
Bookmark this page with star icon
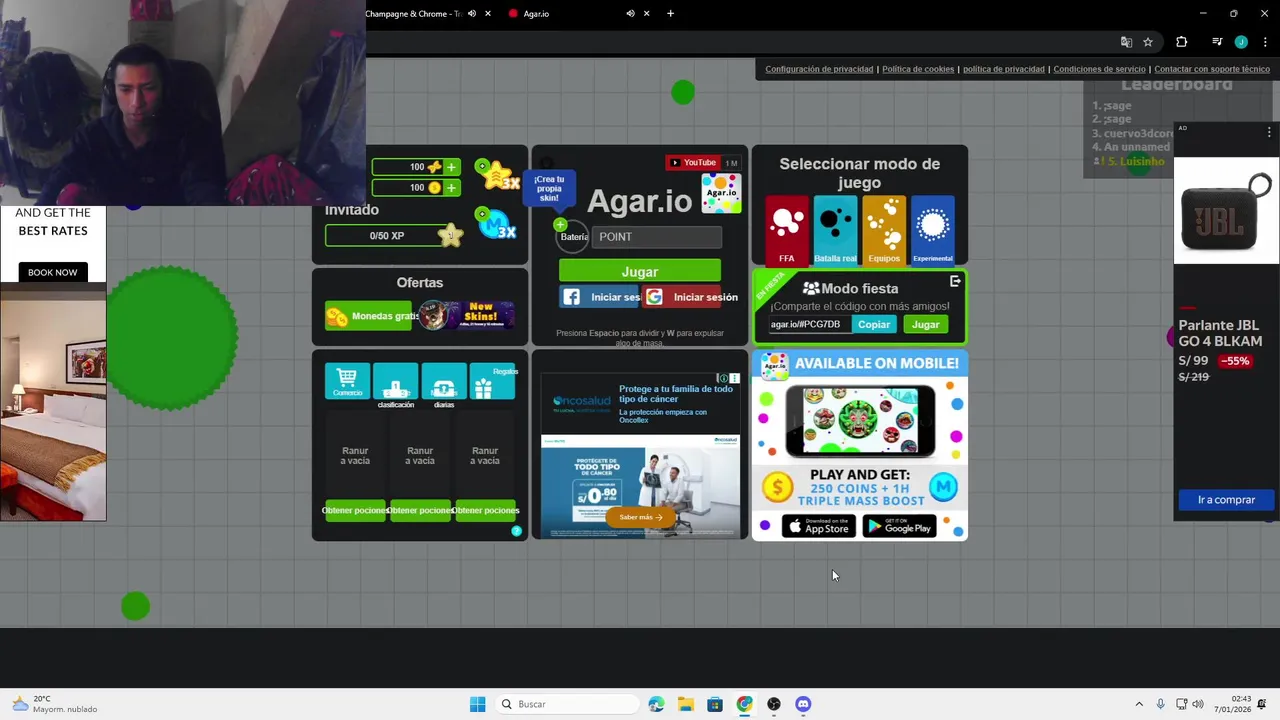click(x=1148, y=42)
